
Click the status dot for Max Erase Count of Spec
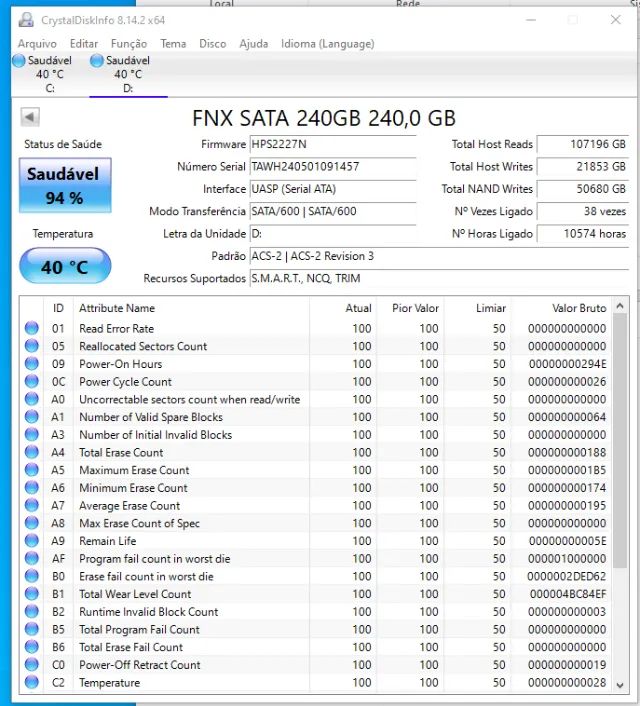tap(32, 523)
